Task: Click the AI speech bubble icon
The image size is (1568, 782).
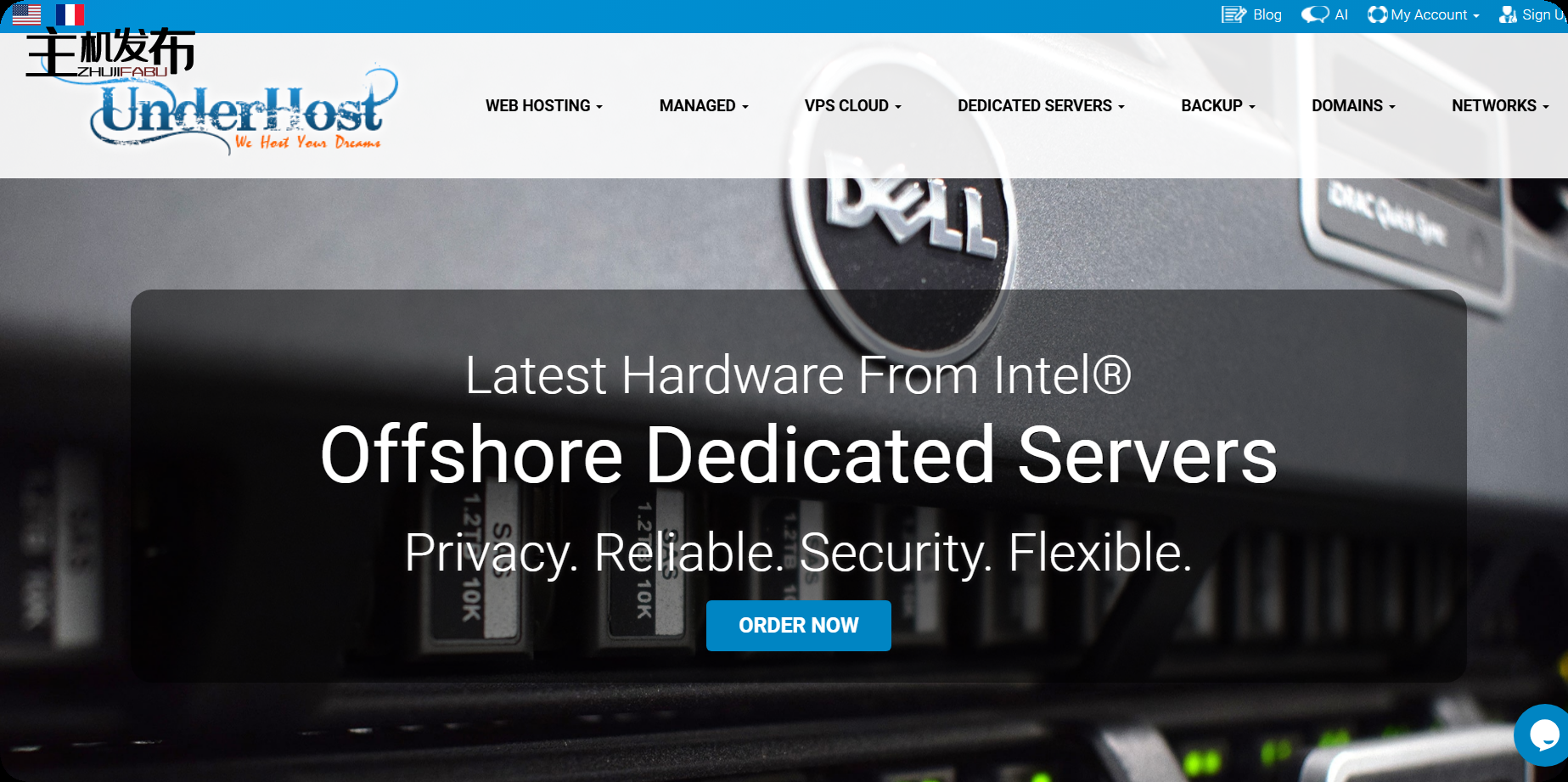Action: pos(1315,14)
